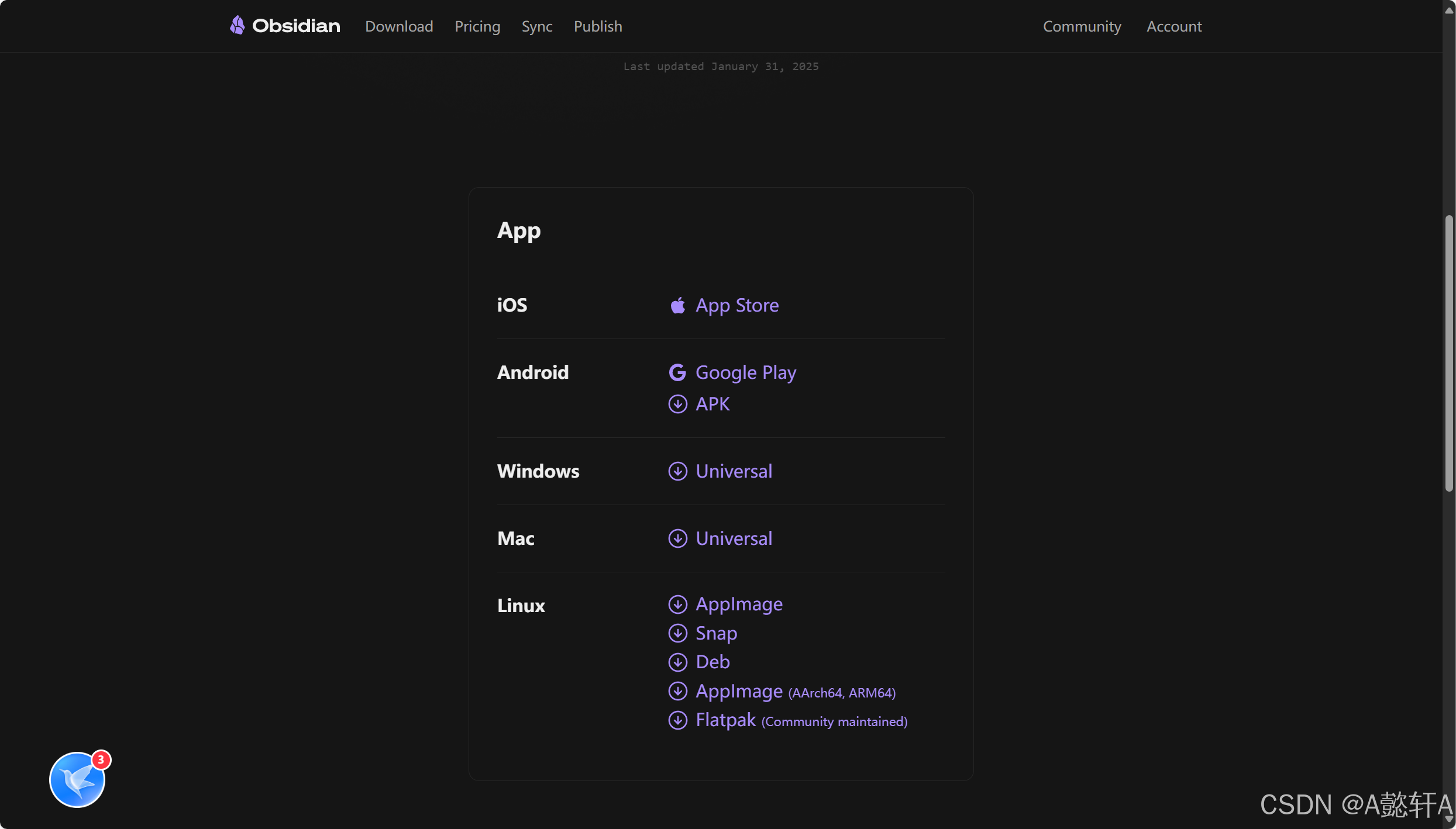Viewport: 1456px width, 829px height.
Task: Go to Account page
Action: [x=1173, y=26]
